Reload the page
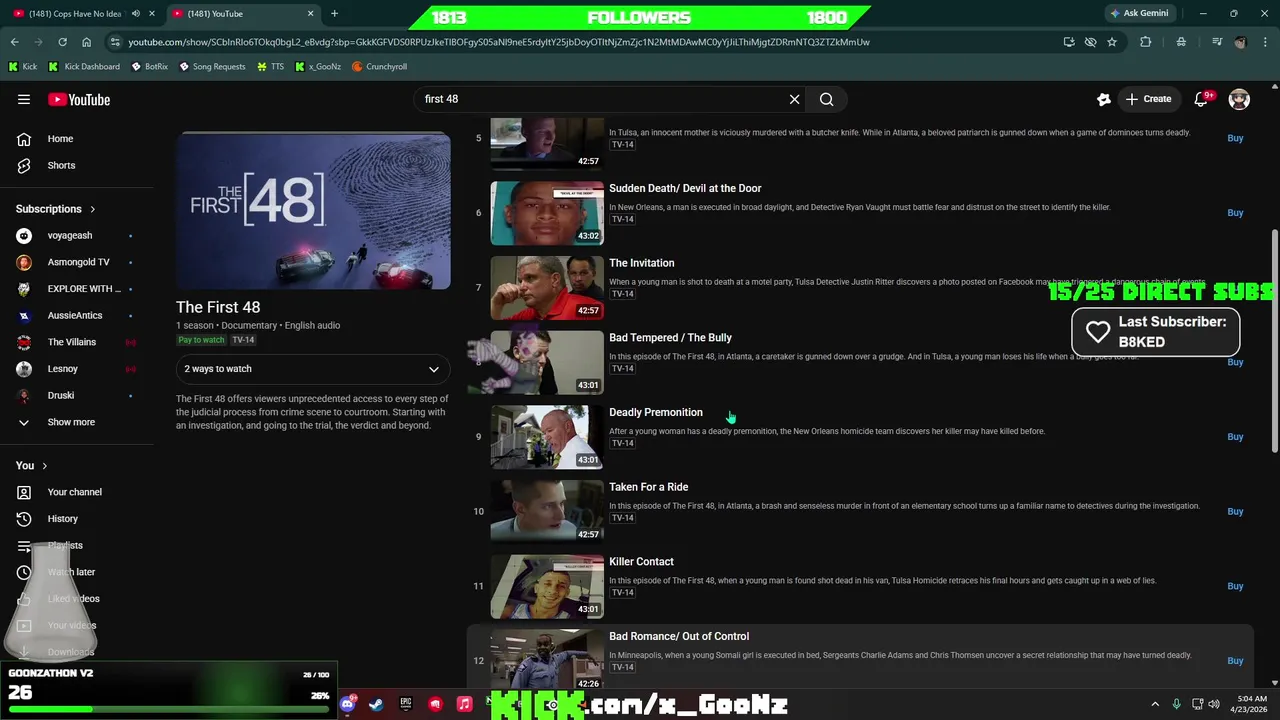This screenshot has width=1280, height=720. [62, 42]
